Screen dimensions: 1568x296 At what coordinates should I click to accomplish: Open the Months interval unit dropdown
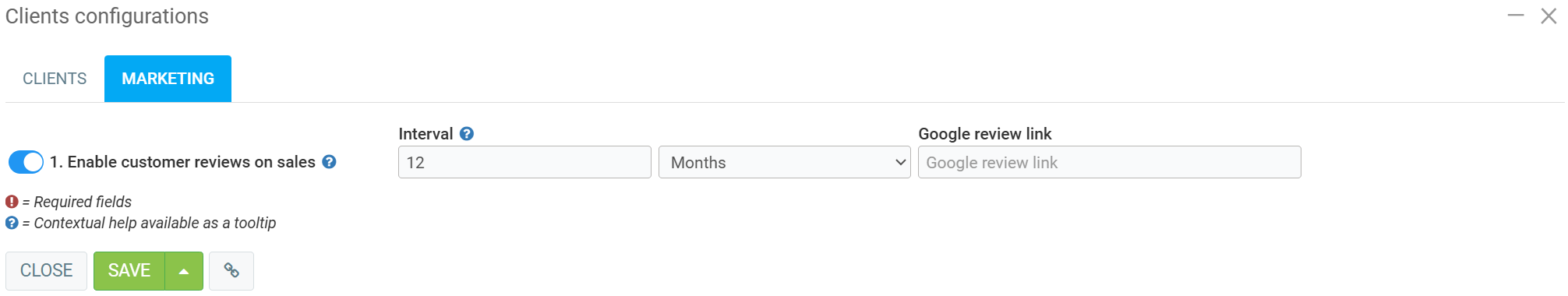(x=785, y=162)
